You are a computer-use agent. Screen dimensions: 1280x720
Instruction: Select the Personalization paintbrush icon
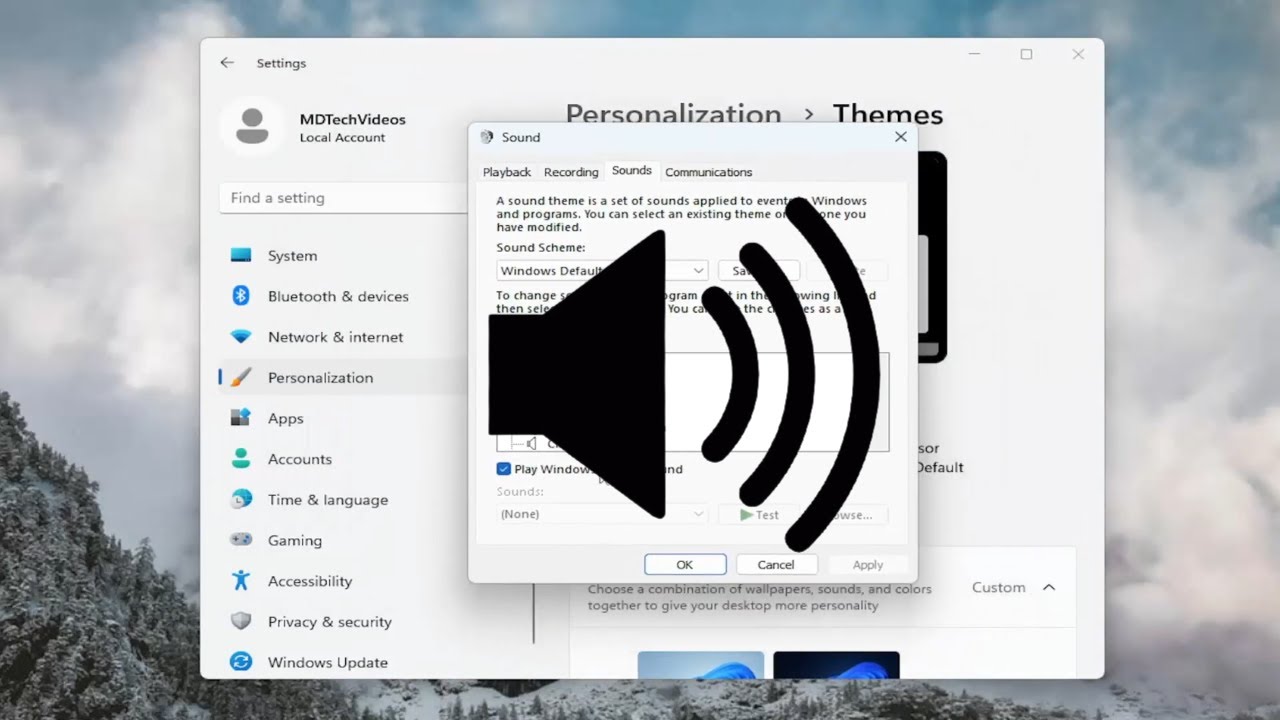241,377
